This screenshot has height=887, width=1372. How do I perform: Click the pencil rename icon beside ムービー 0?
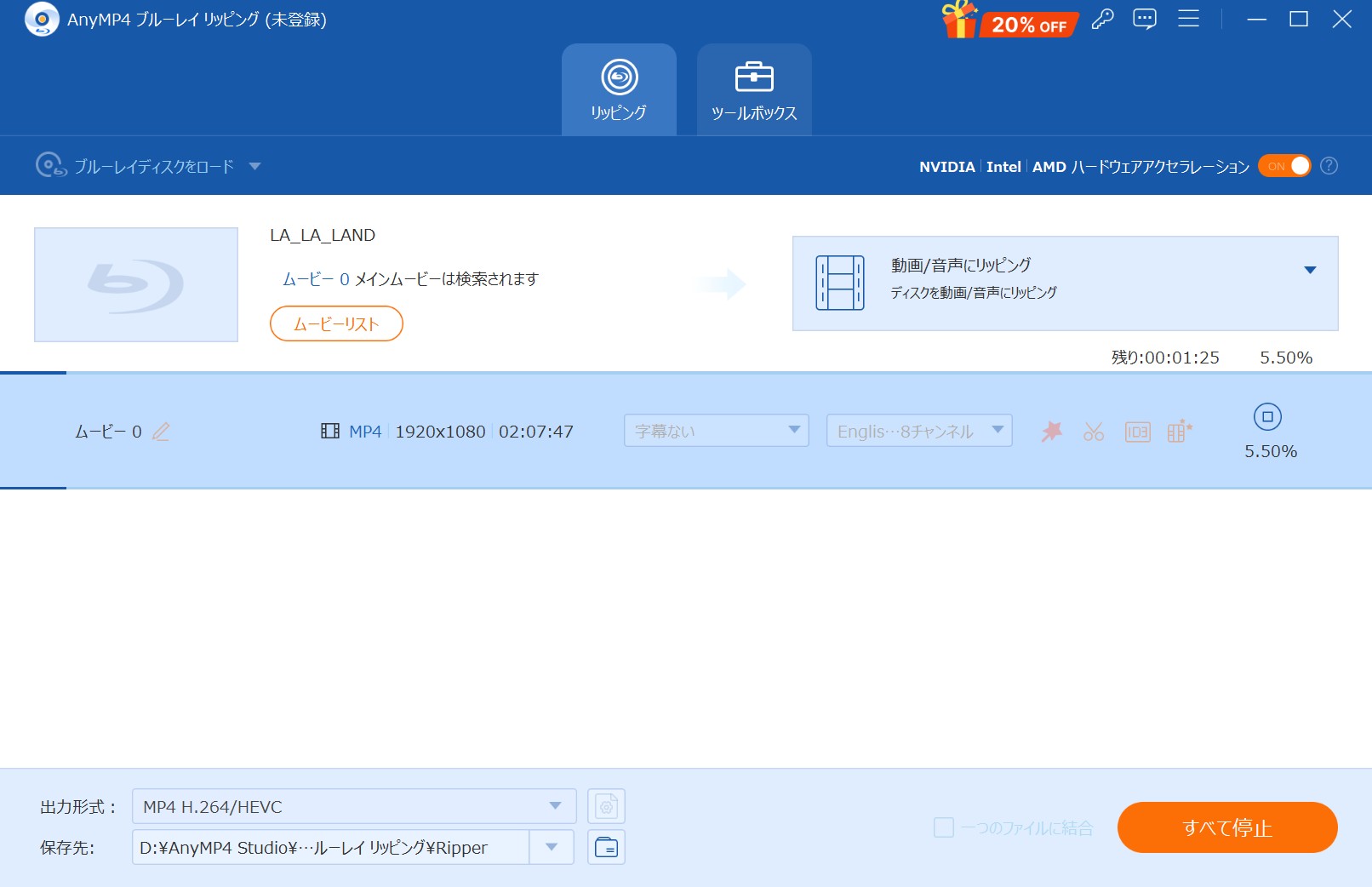(x=161, y=432)
